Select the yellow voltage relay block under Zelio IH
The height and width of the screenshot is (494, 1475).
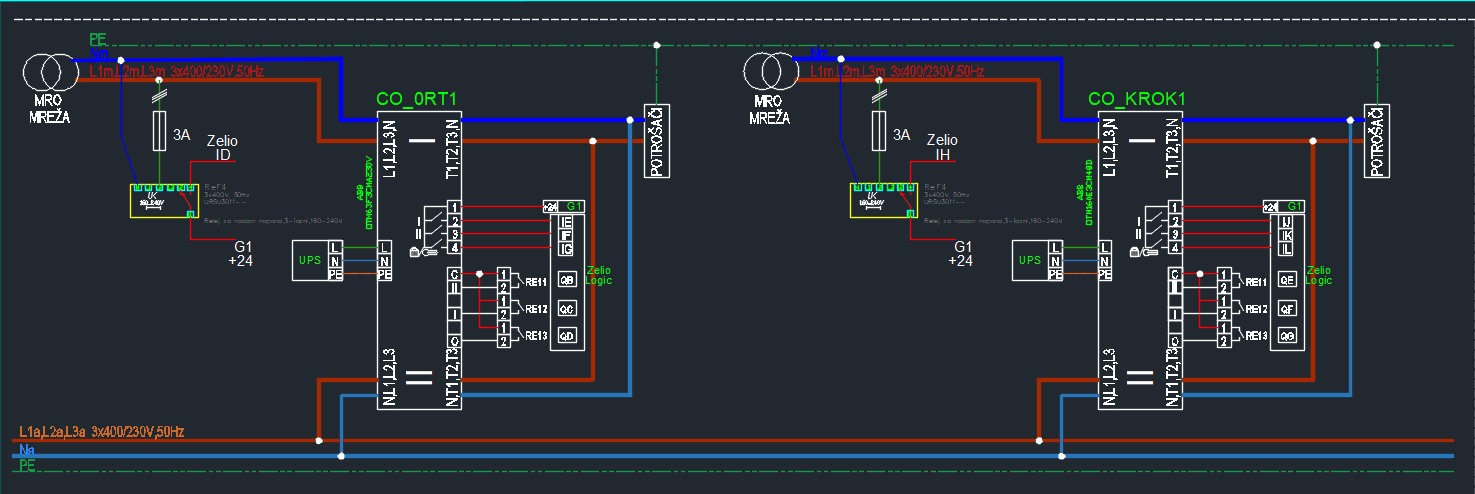click(x=882, y=200)
